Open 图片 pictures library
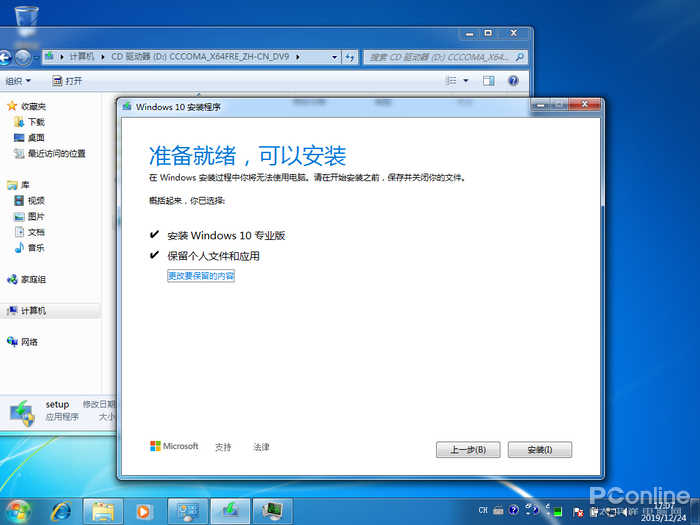Image resolution: width=700 pixels, height=525 pixels. 29,217
